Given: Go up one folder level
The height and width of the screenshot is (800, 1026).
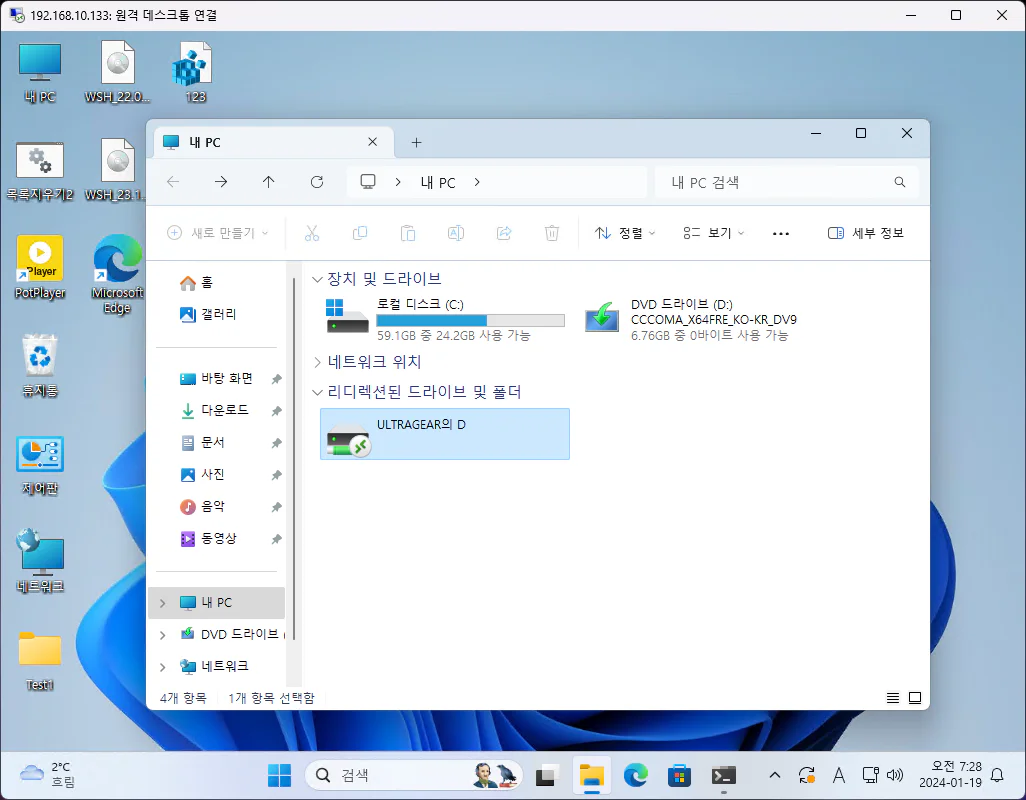Looking at the screenshot, I should [268, 182].
